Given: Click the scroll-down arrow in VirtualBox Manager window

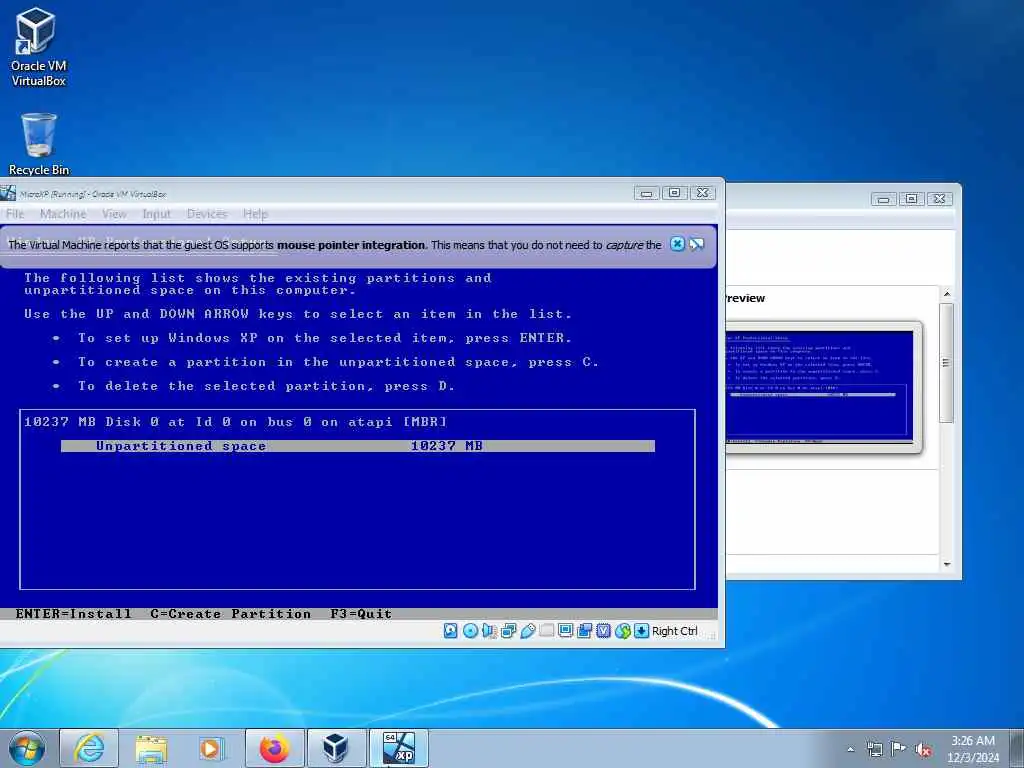Looking at the screenshot, I should (947, 565).
